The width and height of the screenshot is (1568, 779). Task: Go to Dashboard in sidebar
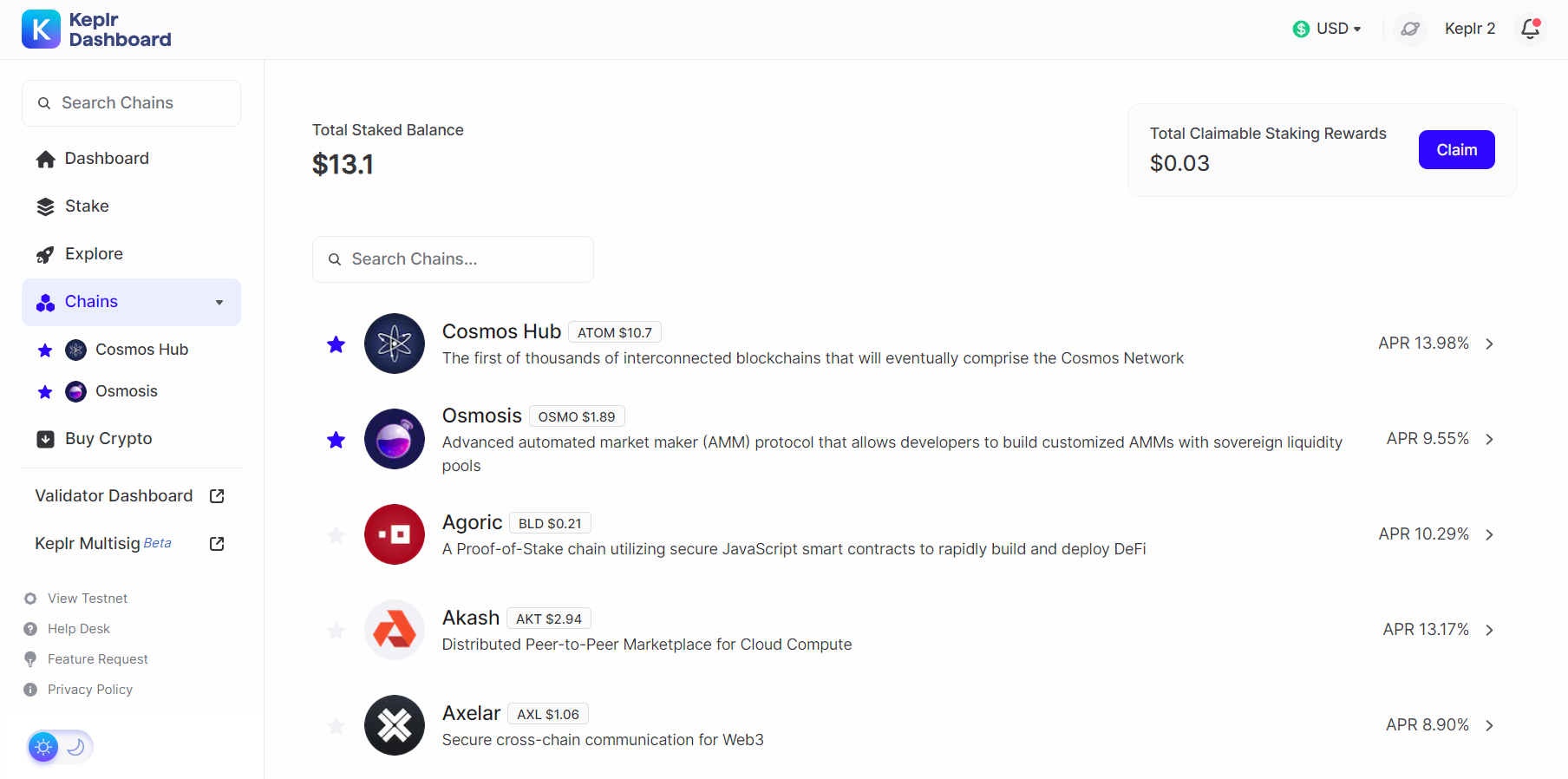coord(131,159)
